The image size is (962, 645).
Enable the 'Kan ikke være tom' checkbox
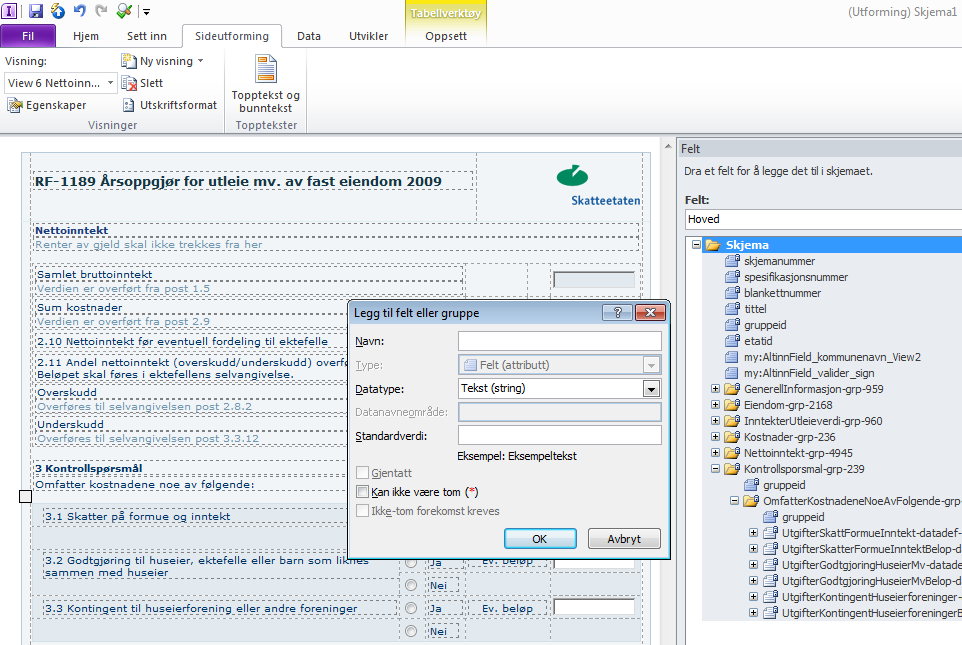tap(363, 492)
